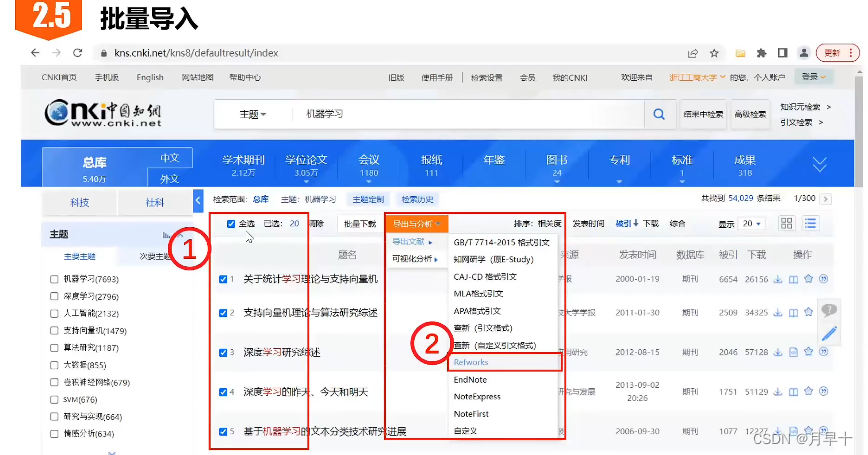868x455 pixels.
Task: Read online icon in row dated 2011-01-30
Action: click(x=793, y=313)
